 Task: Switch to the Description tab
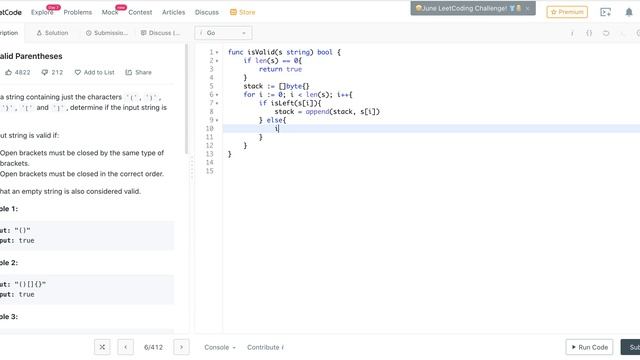click(x=9, y=33)
